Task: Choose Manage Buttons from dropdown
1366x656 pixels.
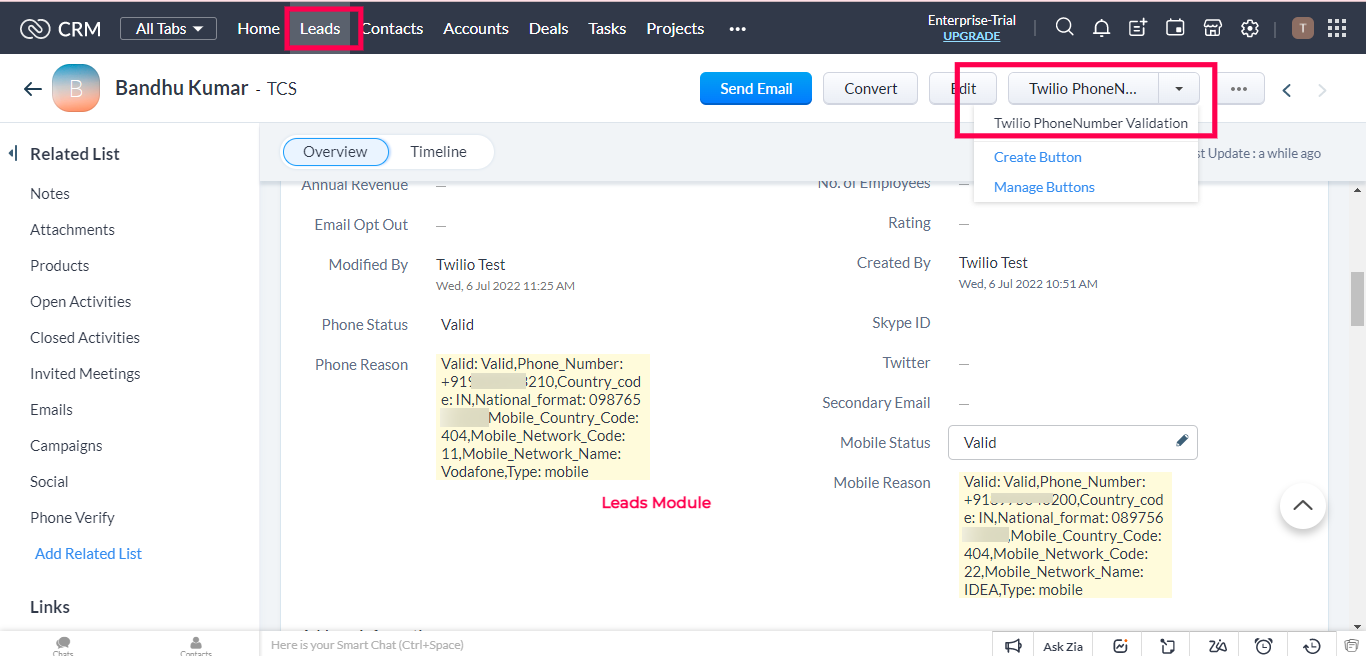Action: click(x=1044, y=187)
